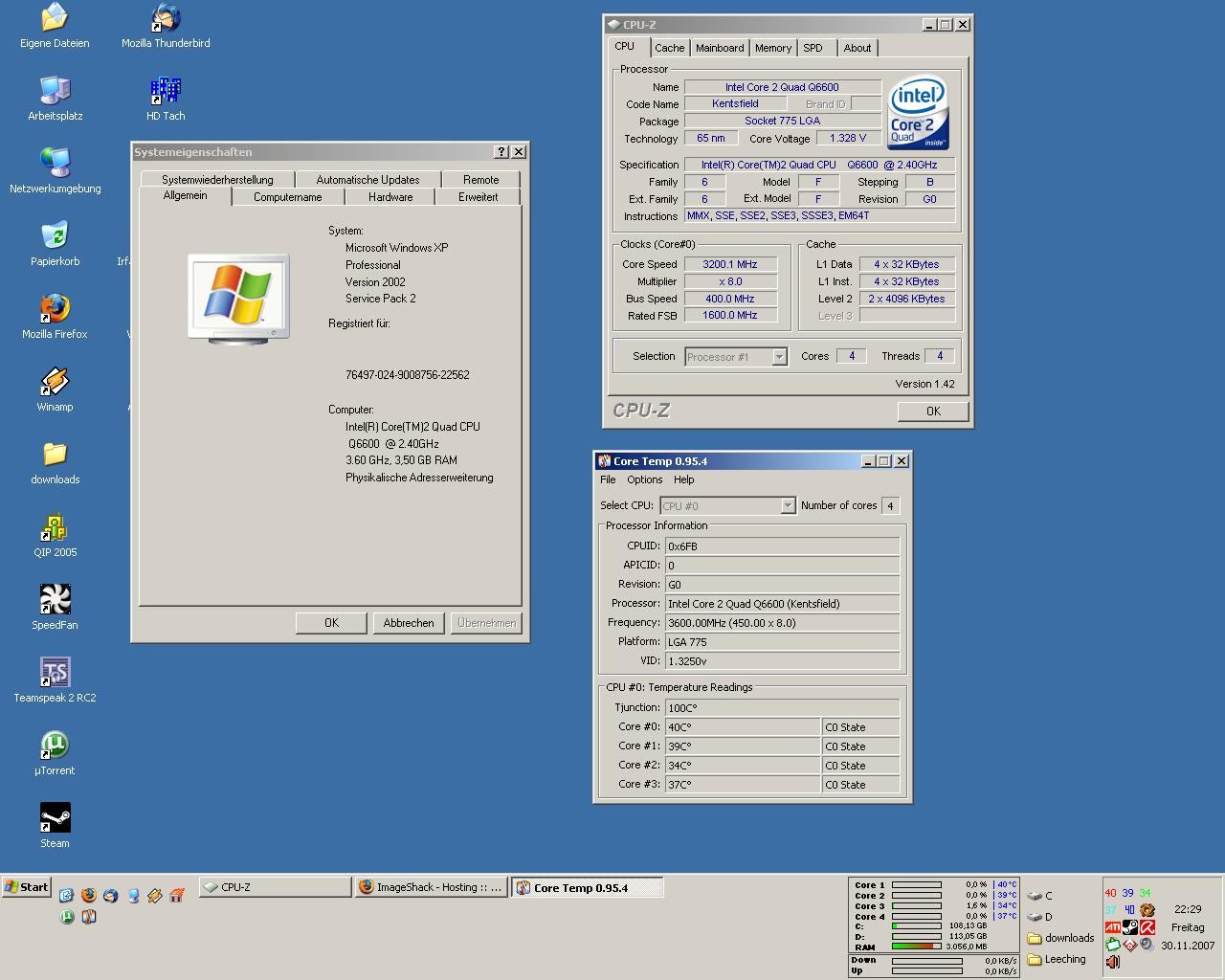This screenshot has height=980, width=1225.
Task: Click the Number of cores field in Core Temp
Action: [x=890, y=505]
